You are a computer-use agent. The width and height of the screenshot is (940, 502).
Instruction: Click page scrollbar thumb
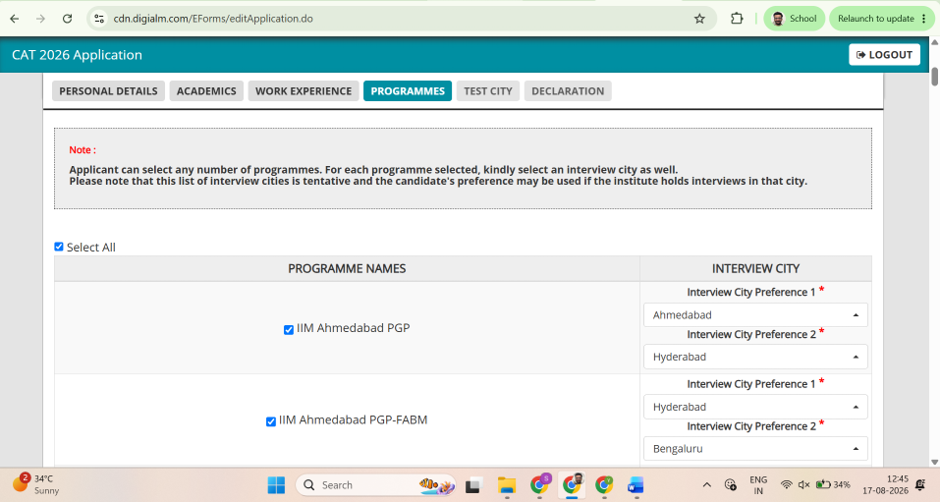click(x=935, y=77)
